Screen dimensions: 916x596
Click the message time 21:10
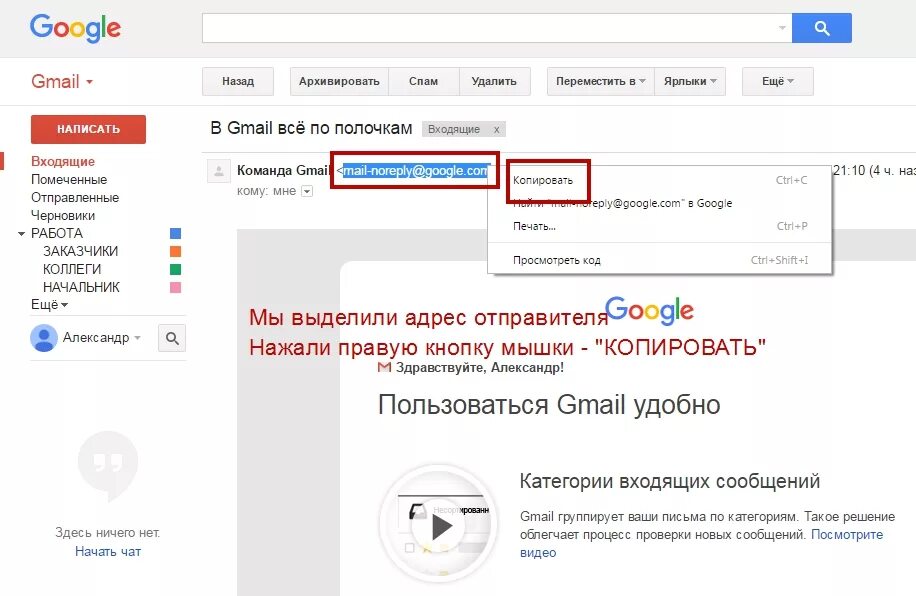click(849, 171)
